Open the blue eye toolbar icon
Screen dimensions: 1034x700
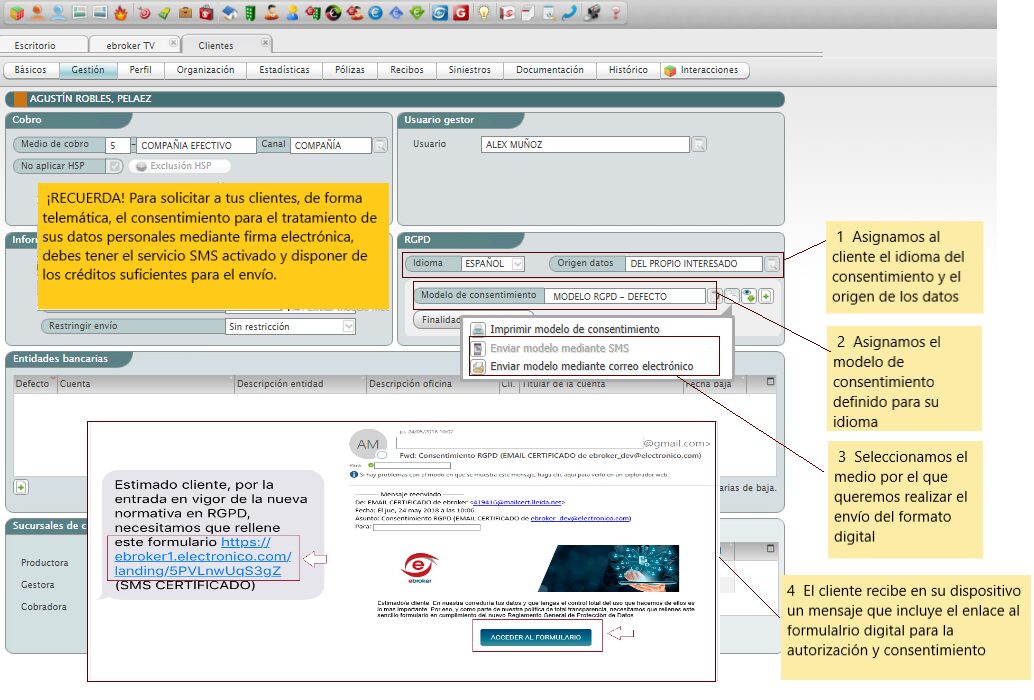(x=440, y=13)
